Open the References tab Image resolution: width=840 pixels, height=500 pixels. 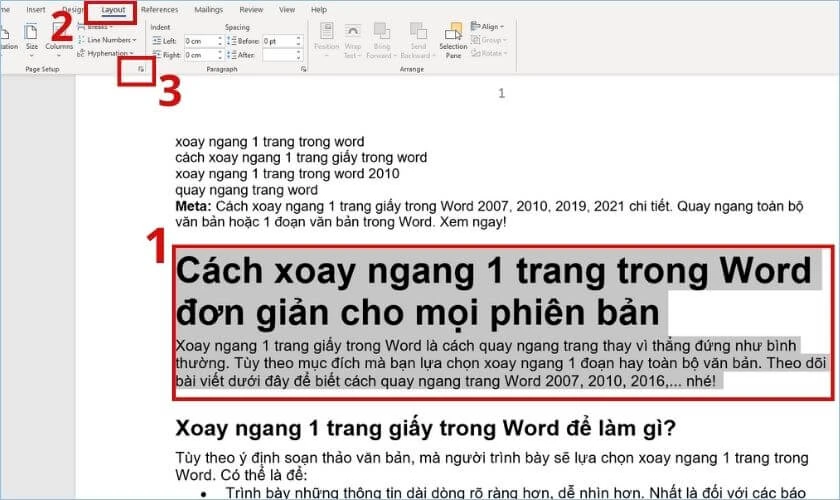(159, 10)
